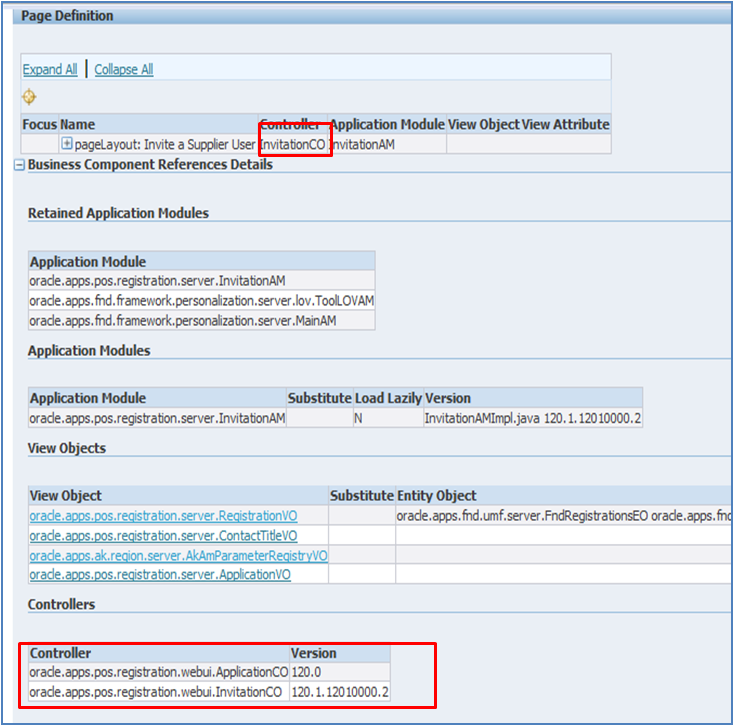Select the ToolLOVAM retained application module row
734x727 pixels.
[x=202, y=301]
